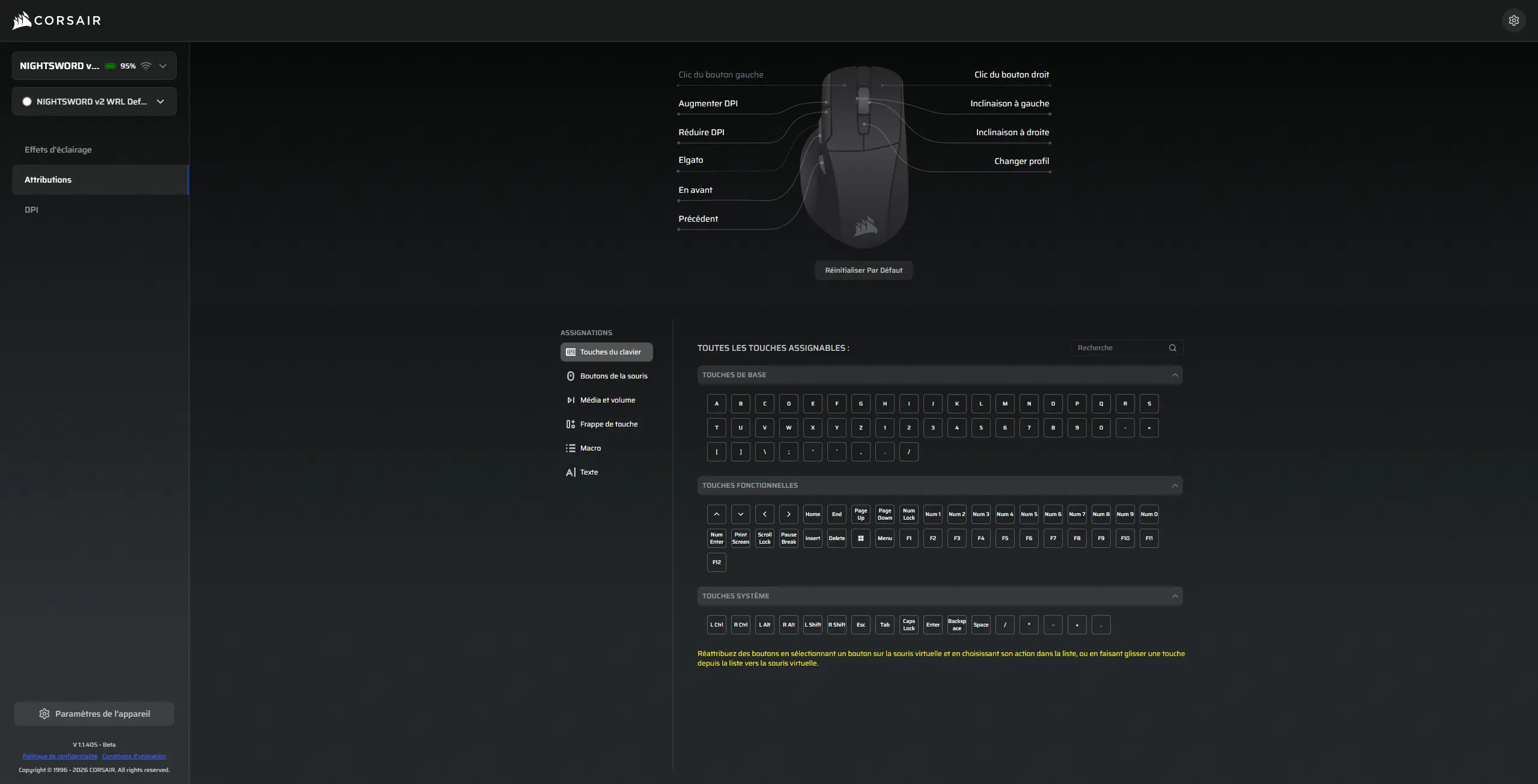Image resolution: width=1538 pixels, height=784 pixels.
Task: Click the white profile indicator circle
Action: [27, 102]
